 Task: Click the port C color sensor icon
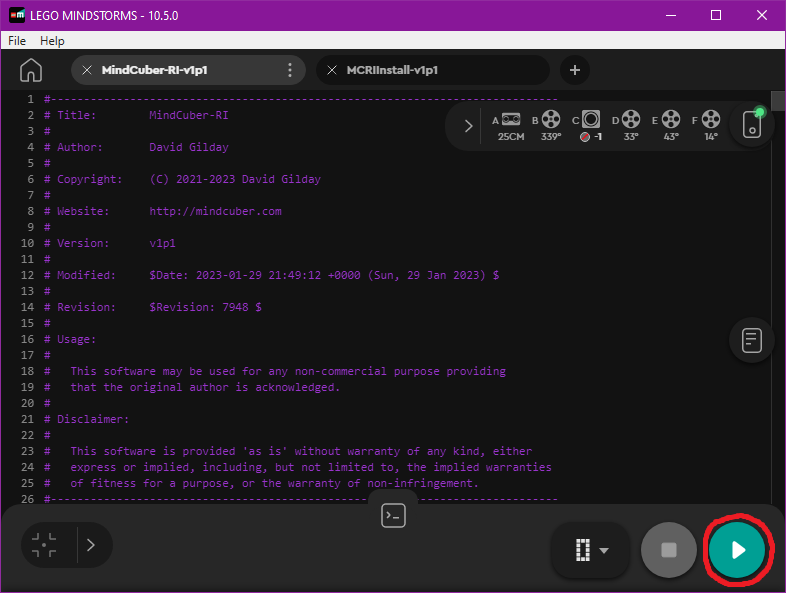click(x=591, y=120)
